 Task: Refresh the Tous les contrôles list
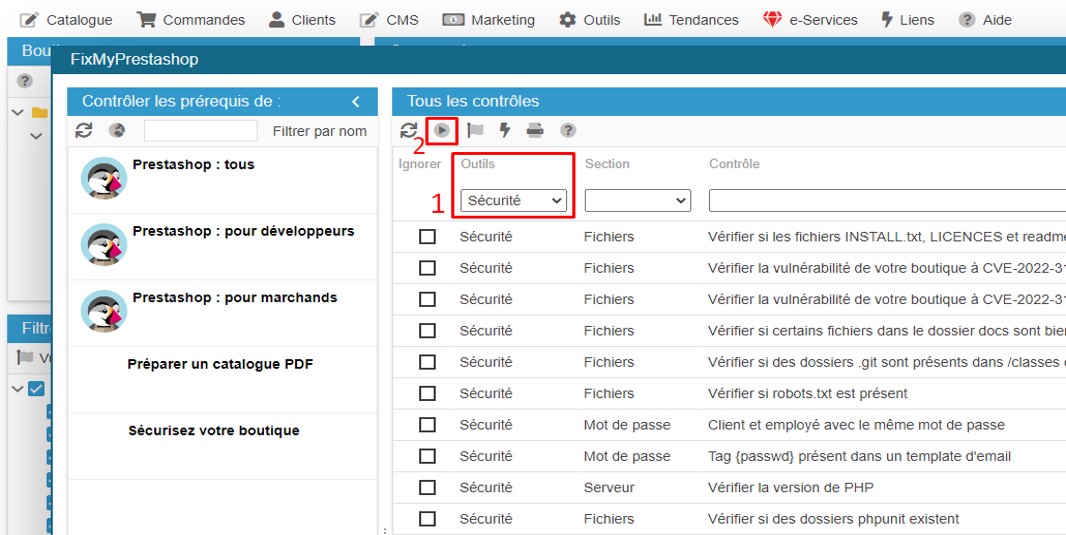(408, 130)
